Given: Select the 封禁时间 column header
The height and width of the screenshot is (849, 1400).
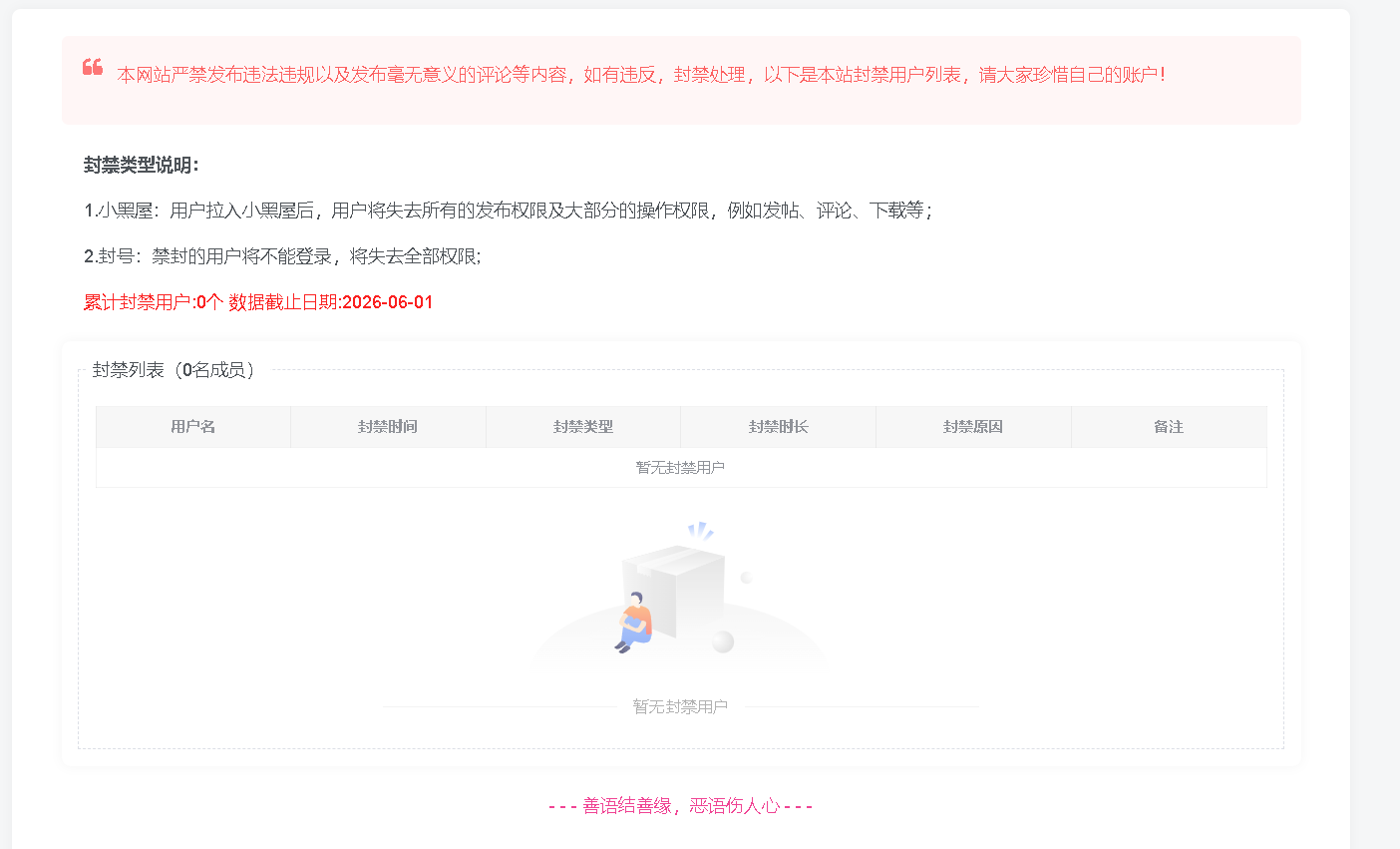Looking at the screenshot, I should (388, 427).
